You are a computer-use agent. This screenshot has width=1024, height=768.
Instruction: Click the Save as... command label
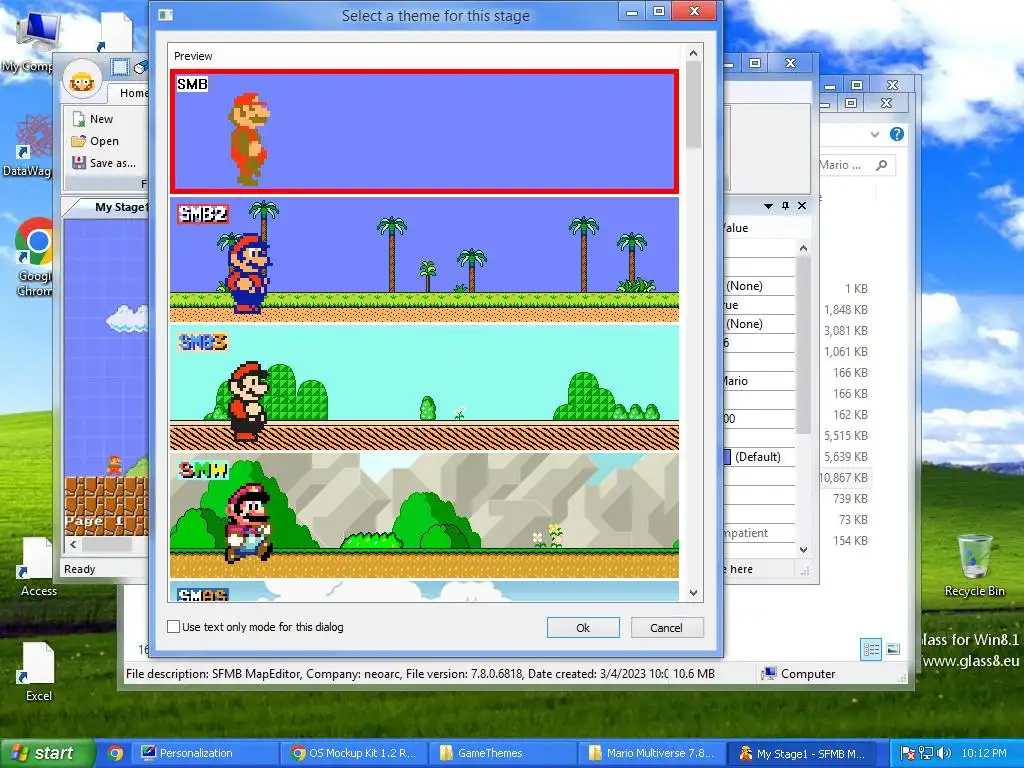(x=113, y=163)
